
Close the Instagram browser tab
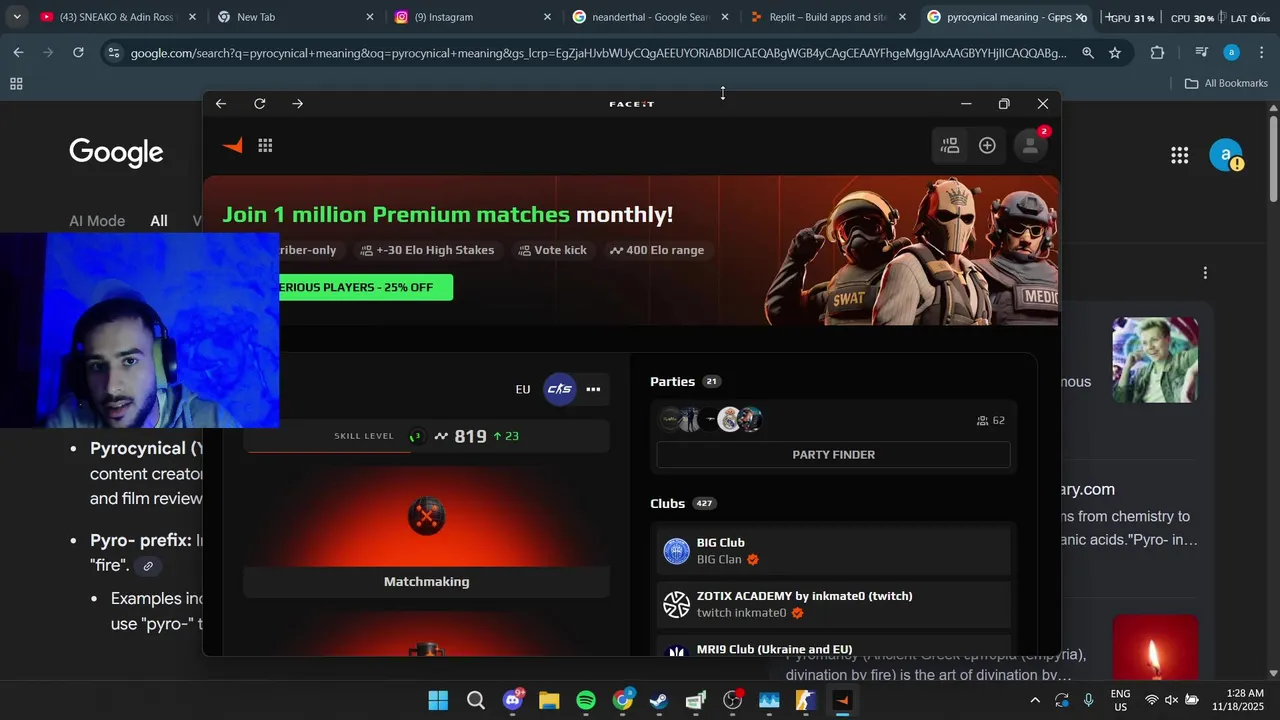click(547, 17)
